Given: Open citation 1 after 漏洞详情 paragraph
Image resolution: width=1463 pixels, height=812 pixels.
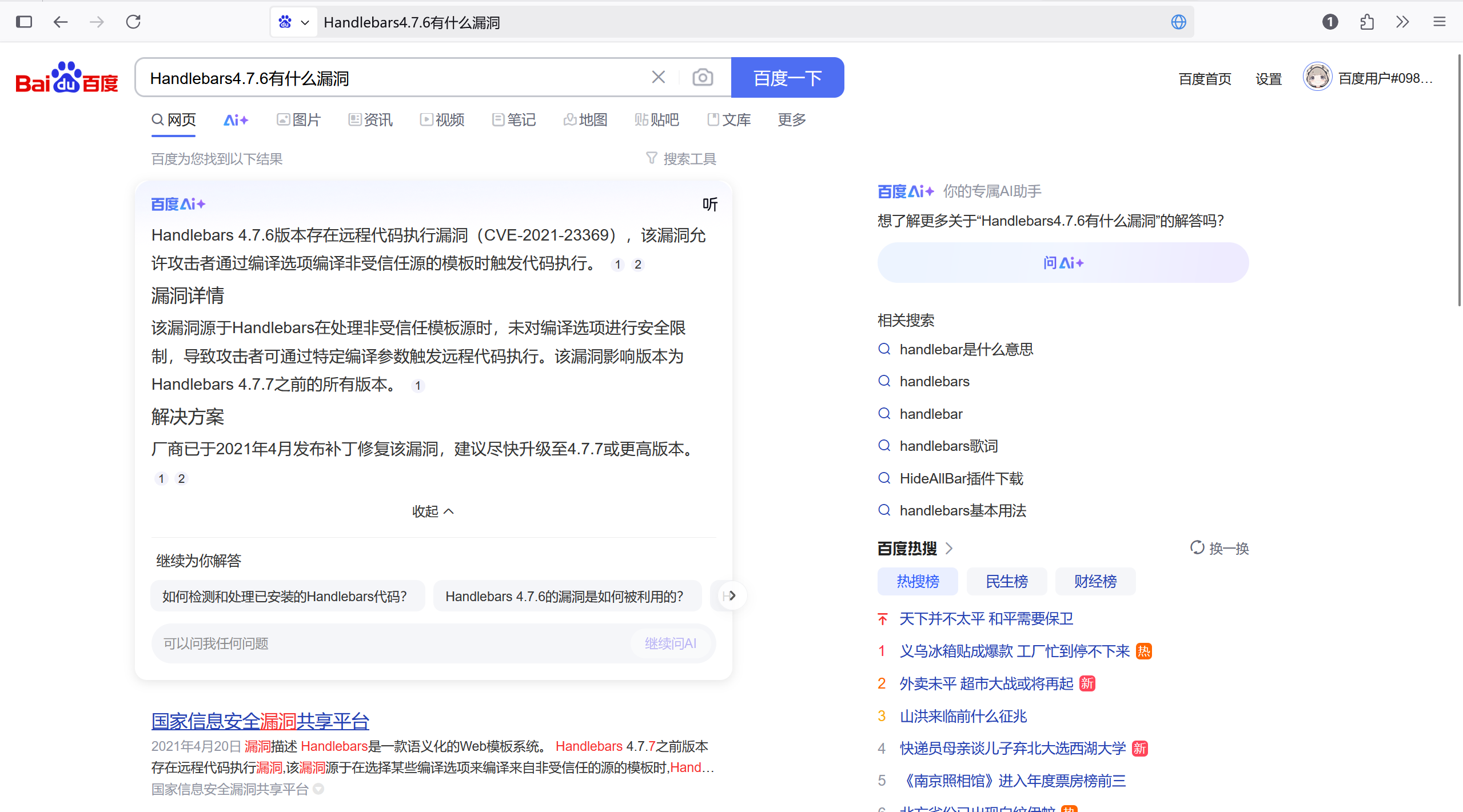Looking at the screenshot, I should 418,386.
